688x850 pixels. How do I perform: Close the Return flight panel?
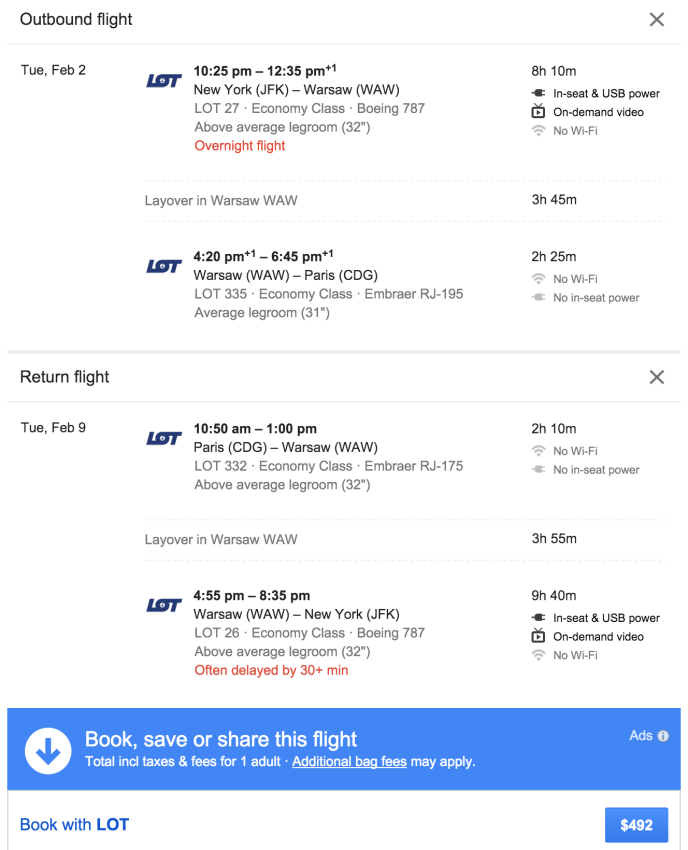click(656, 377)
